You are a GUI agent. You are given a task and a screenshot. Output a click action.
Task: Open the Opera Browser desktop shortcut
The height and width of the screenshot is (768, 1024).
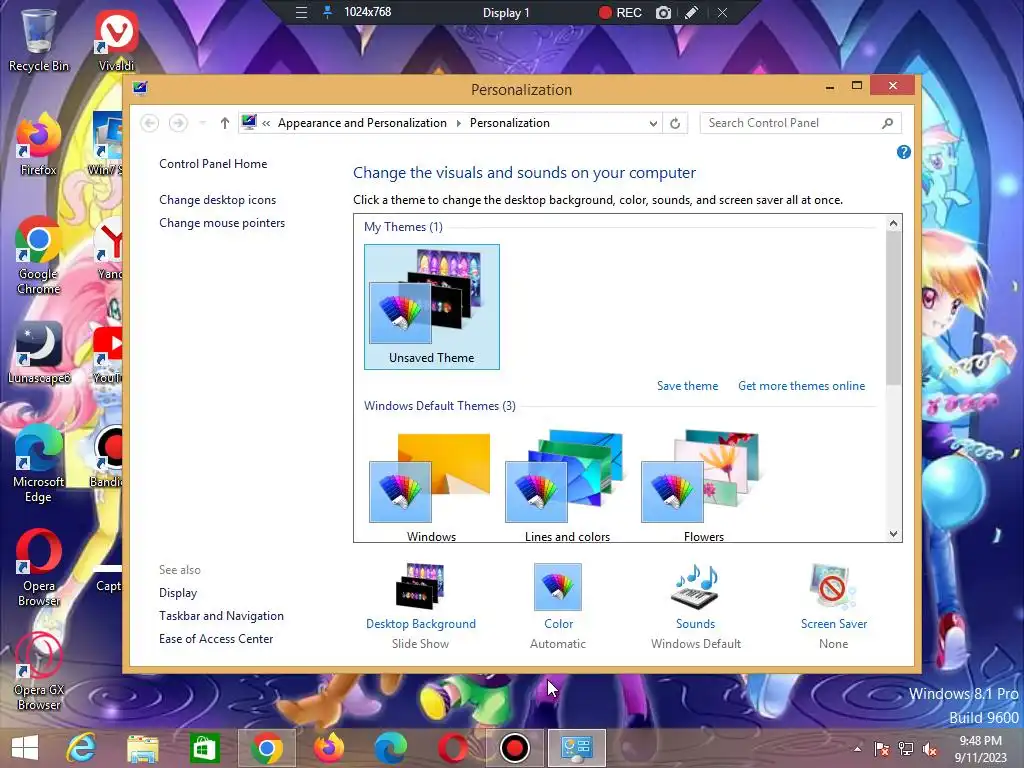38,567
